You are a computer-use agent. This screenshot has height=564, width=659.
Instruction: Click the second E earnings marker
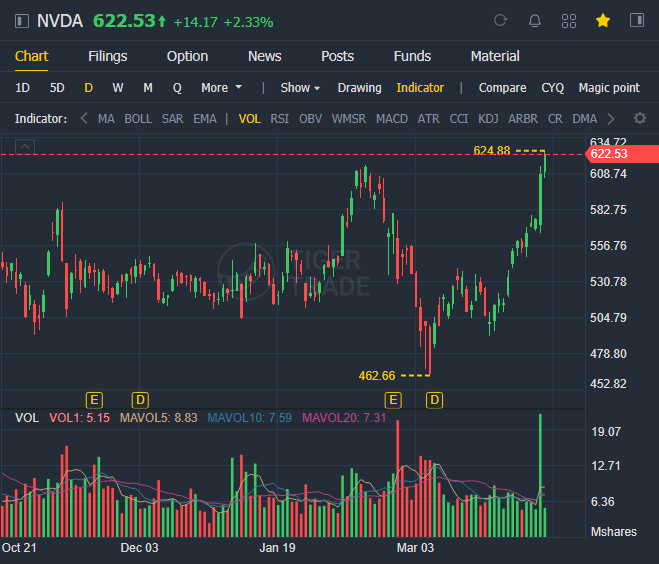(x=393, y=400)
